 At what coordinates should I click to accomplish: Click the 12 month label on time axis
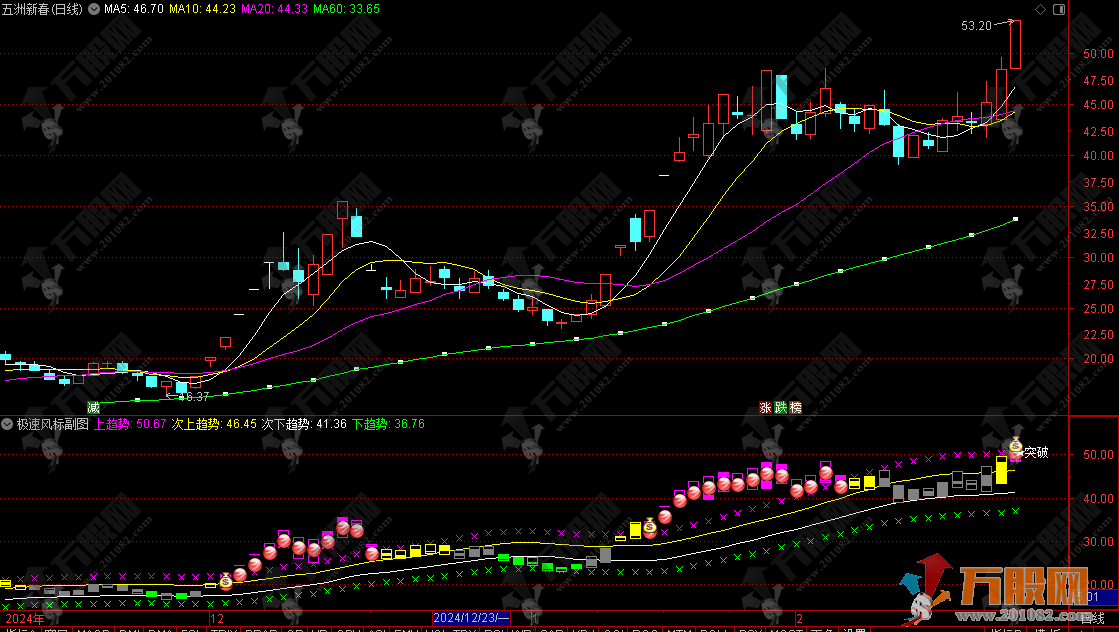[x=217, y=618]
